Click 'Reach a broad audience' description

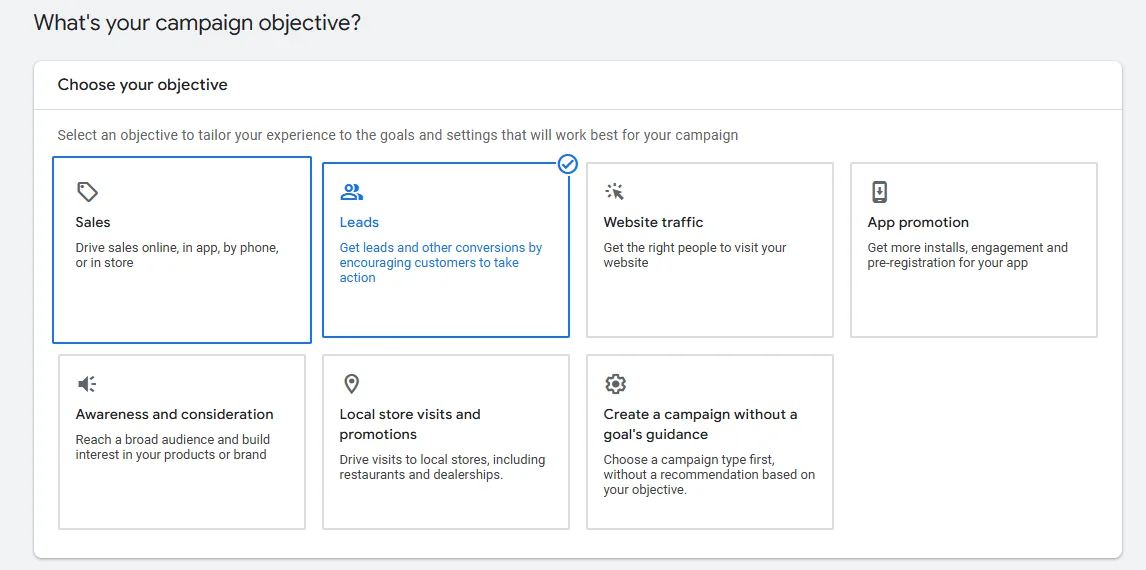click(173, 447)
